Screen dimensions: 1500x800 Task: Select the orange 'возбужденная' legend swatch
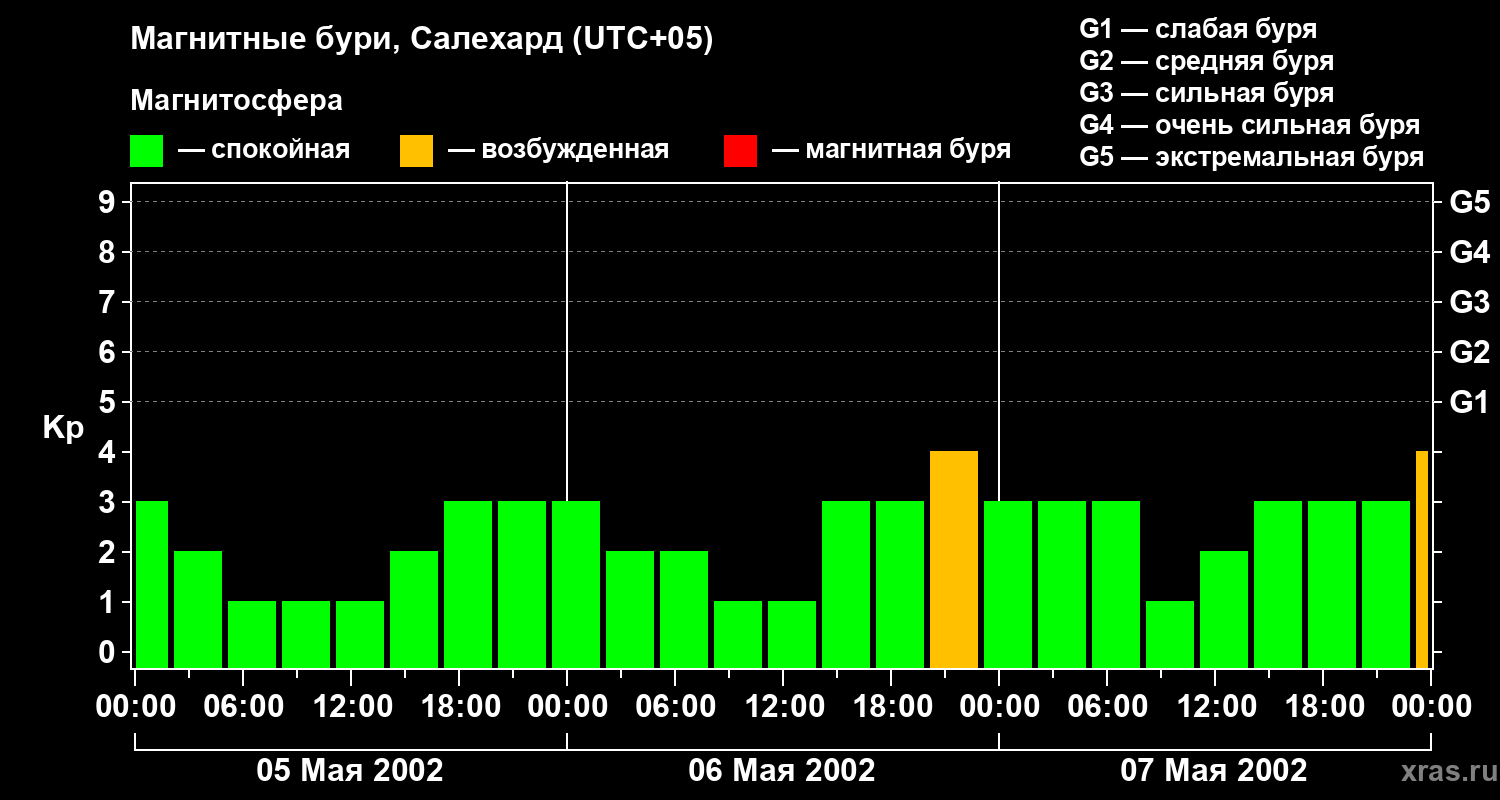click(416, 151)
